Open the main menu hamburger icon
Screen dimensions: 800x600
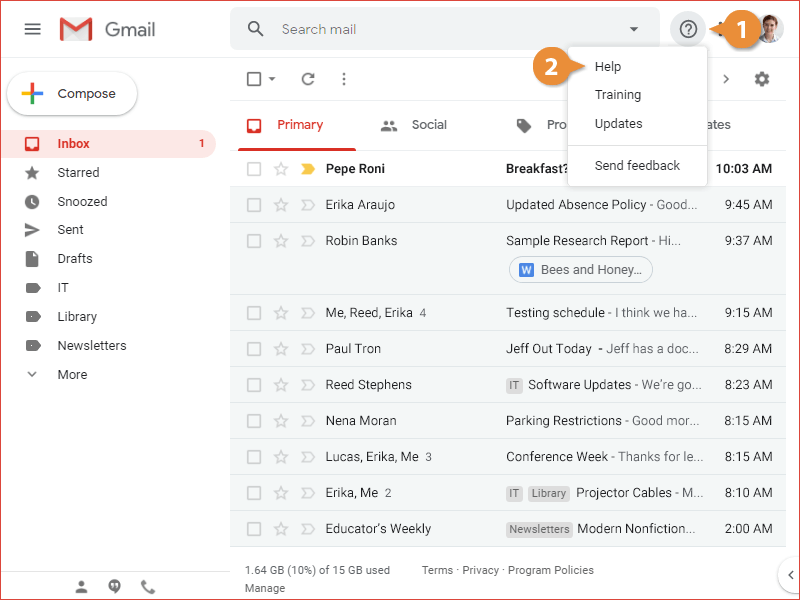(33, 29)
